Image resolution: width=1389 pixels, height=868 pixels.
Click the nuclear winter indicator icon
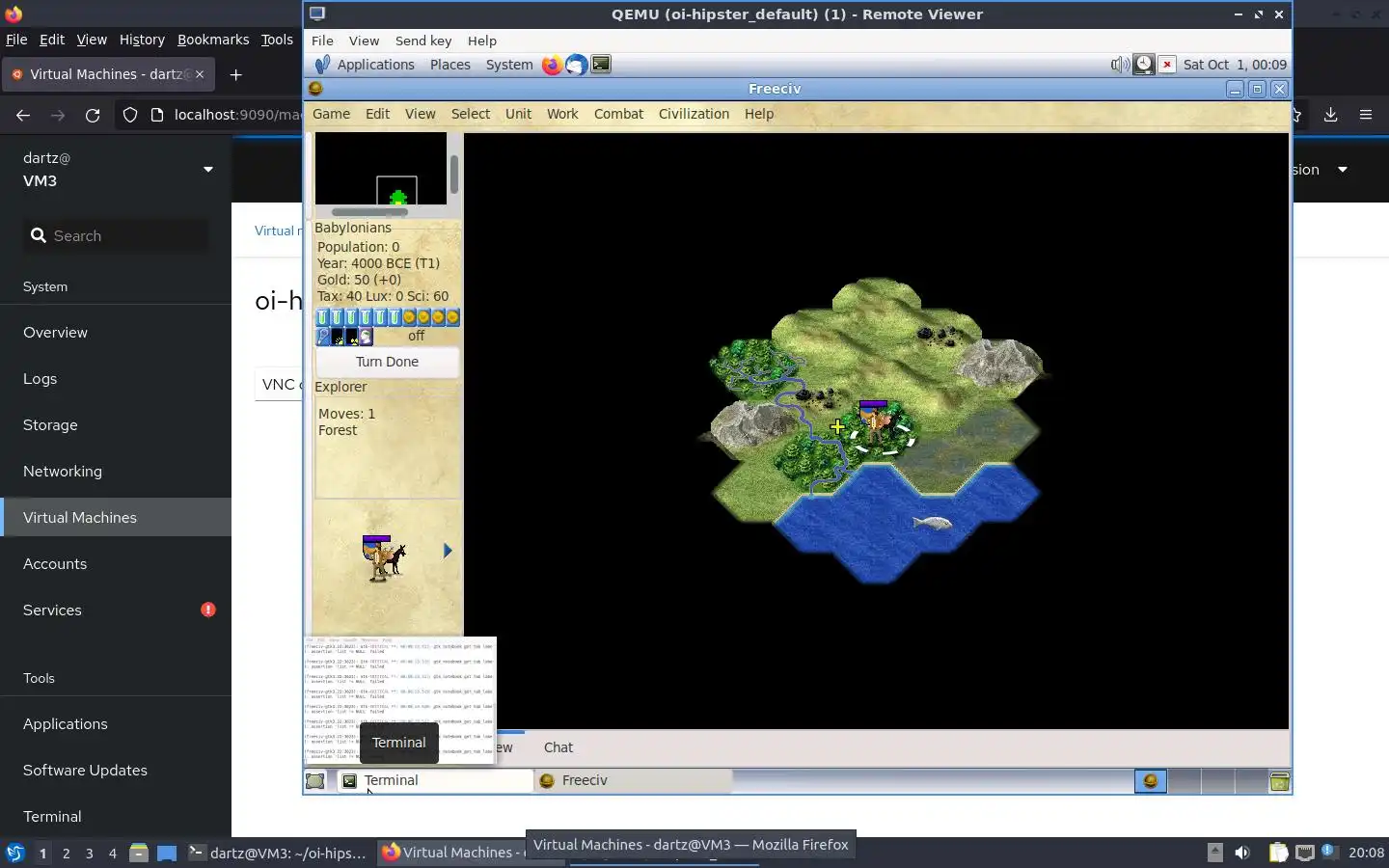[352, 337]
